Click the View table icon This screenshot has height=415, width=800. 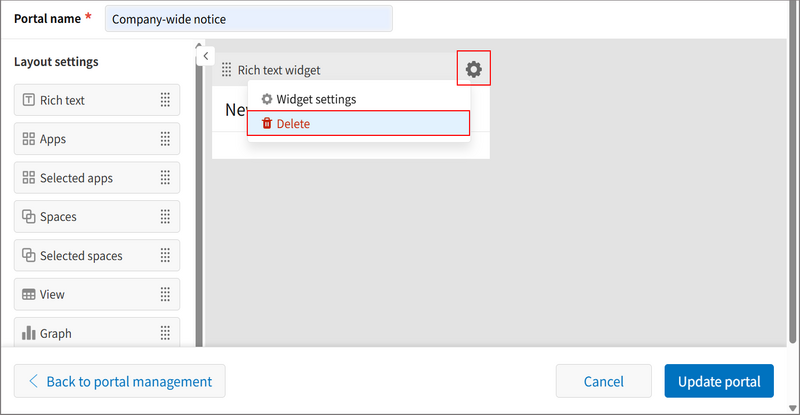coord(28,295)
